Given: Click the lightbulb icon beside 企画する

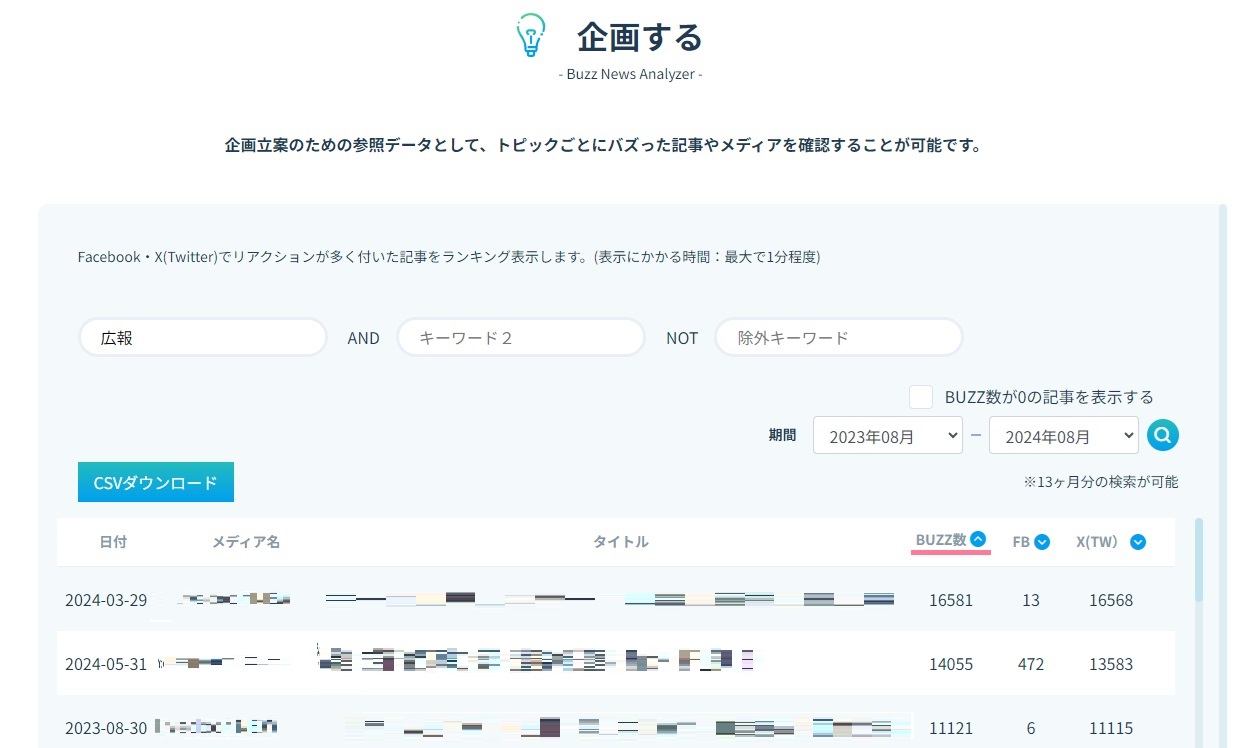Looking at the screenshot, I should click(x=530, y=36).
